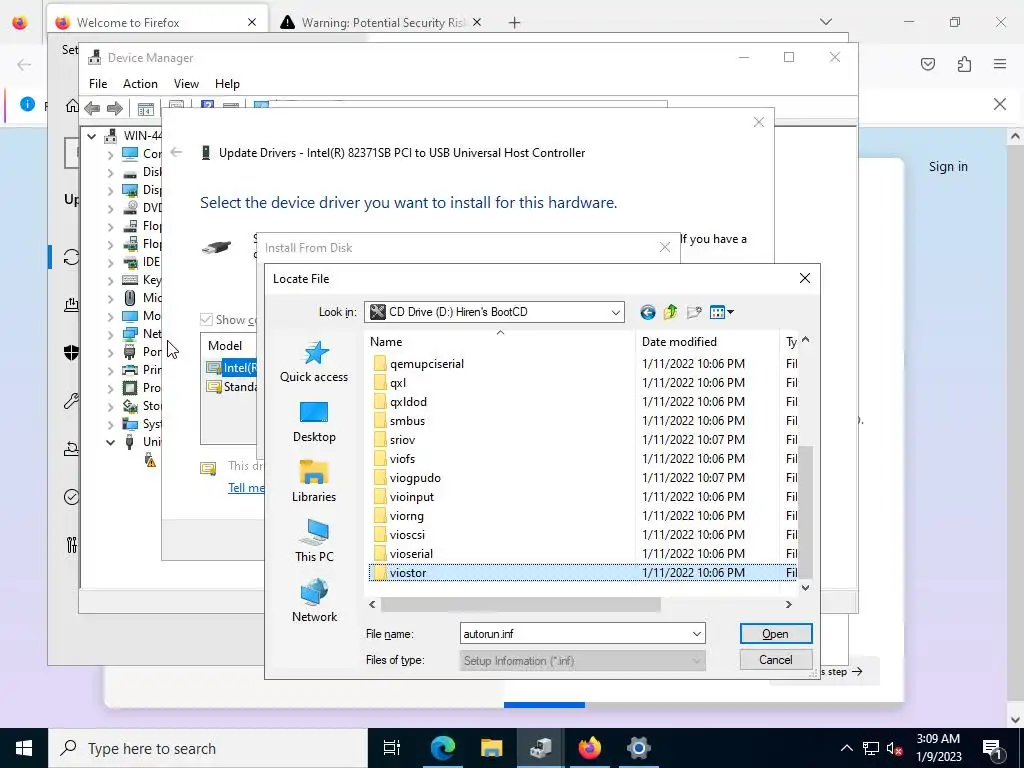Open Firefox application menu hamburger button
Image resolution: width=1024 pixels, height=768 pixels.
click(1000, 64)
